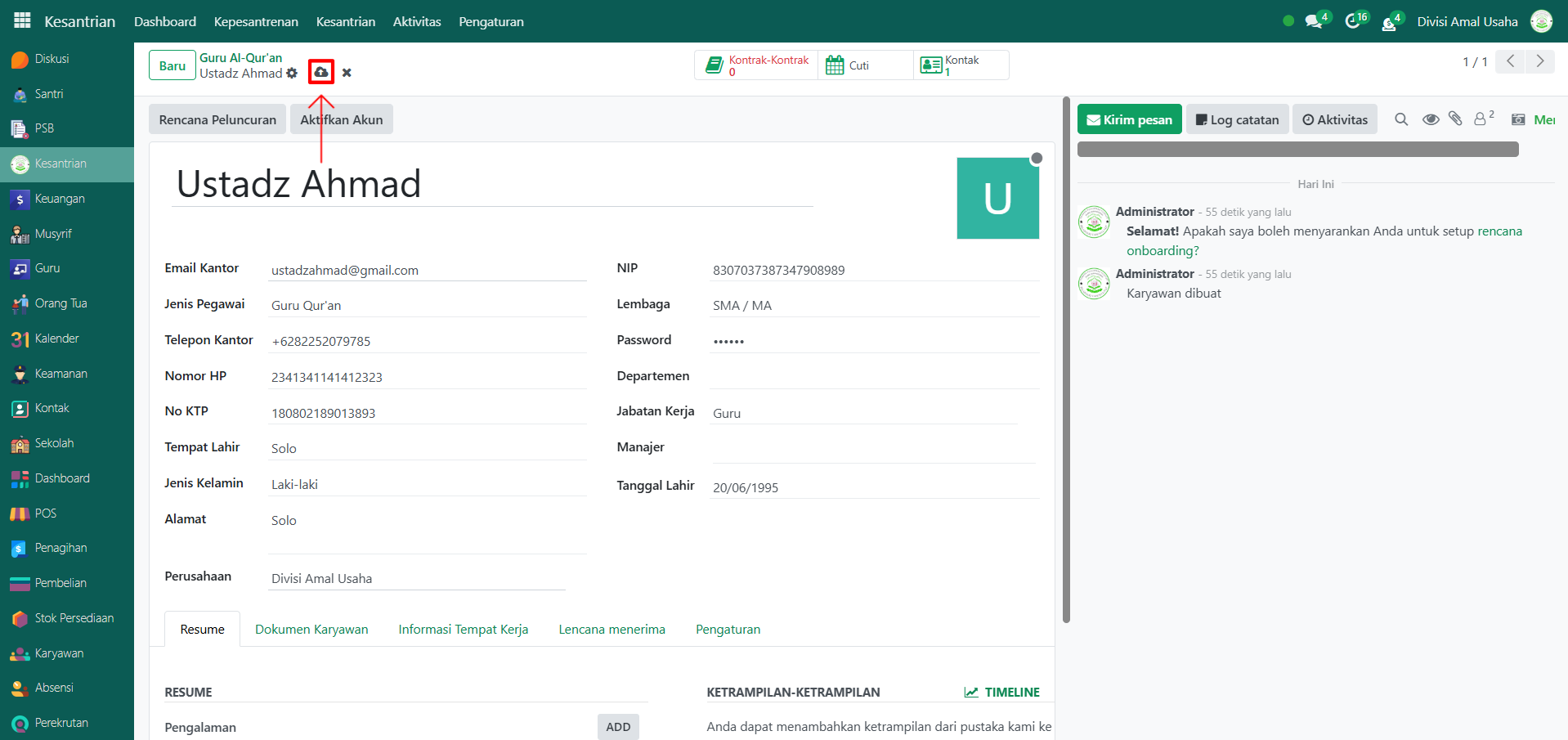
Task: Click the Email Kantor input field
Action: (x=427, y=270)
